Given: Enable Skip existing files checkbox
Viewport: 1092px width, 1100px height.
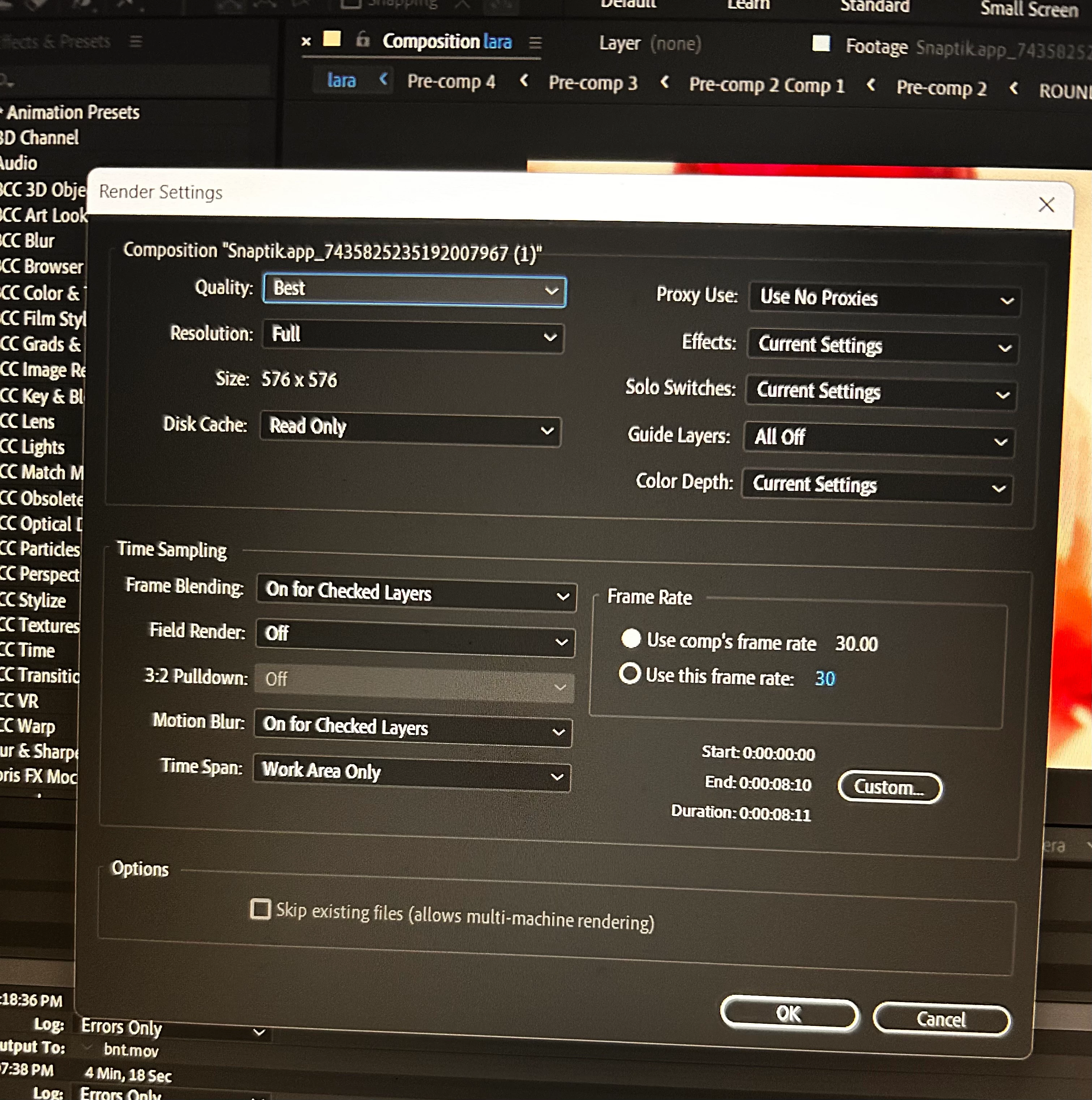Looking at the screenshot, I should [261, 909].
